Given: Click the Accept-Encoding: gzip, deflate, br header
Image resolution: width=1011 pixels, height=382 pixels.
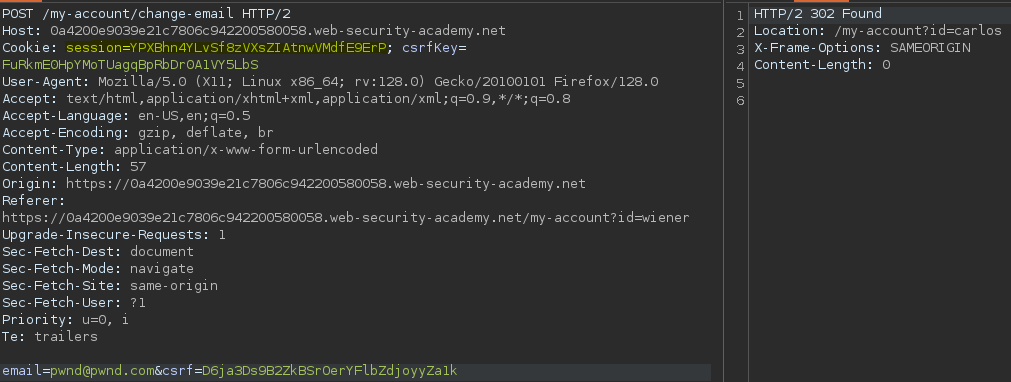Looking at the screenshot, I should tap(138, 132).
